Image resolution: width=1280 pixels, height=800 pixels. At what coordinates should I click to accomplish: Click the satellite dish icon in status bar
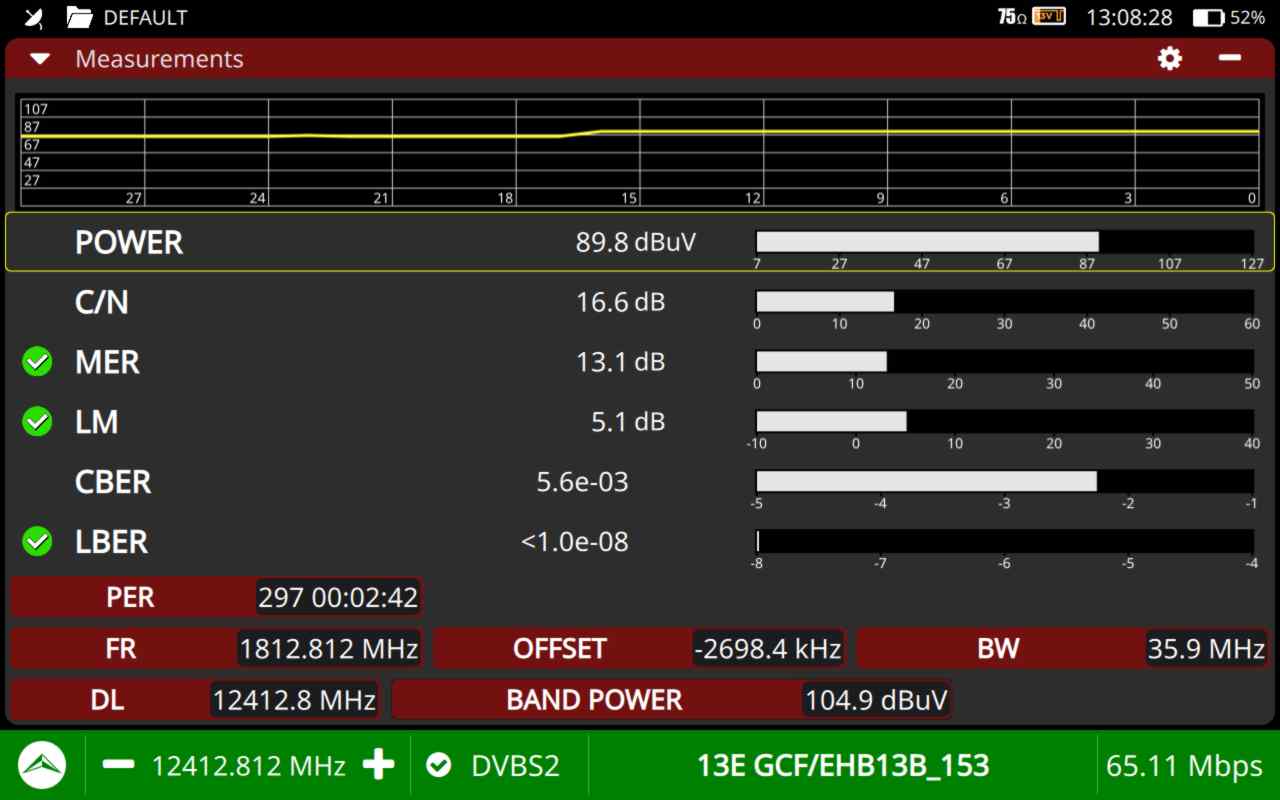(x=33, y=18)
